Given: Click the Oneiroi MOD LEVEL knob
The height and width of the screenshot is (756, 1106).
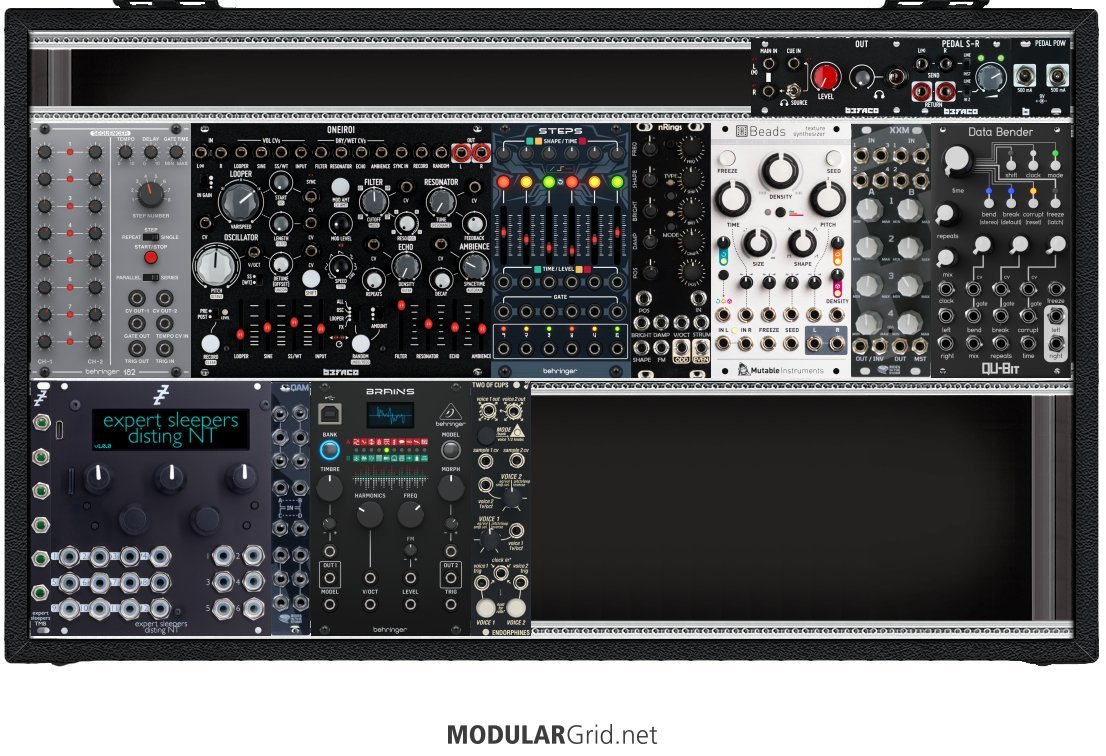Looking at the screenshot, I should (x=341, y=224).
